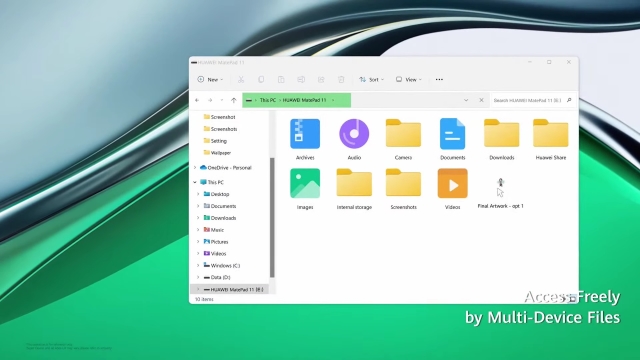640x360 pixels.
Task: Go forward with the Forward arrow
Action: [210, 100]
